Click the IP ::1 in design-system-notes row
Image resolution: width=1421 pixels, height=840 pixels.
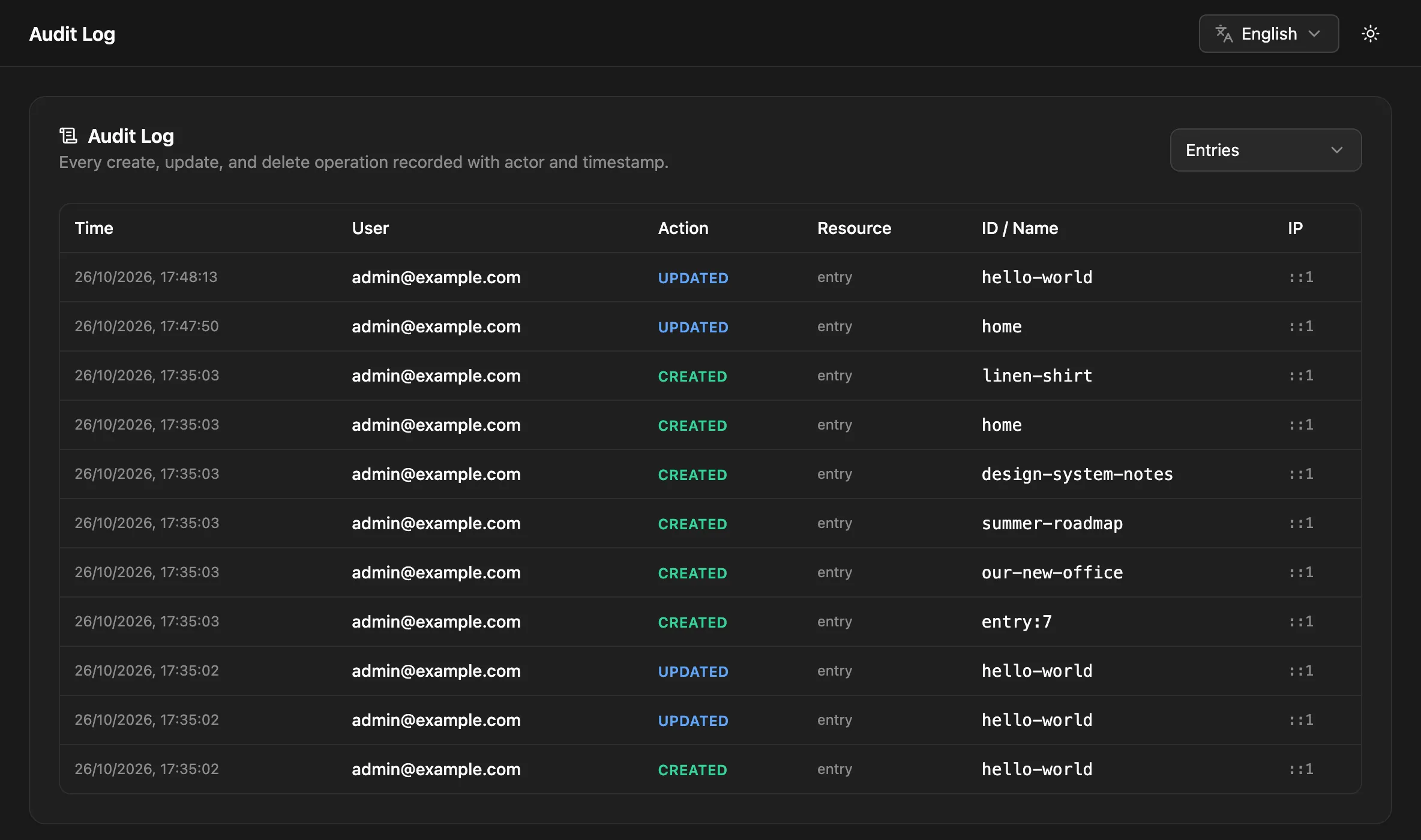click(1301, 474)
